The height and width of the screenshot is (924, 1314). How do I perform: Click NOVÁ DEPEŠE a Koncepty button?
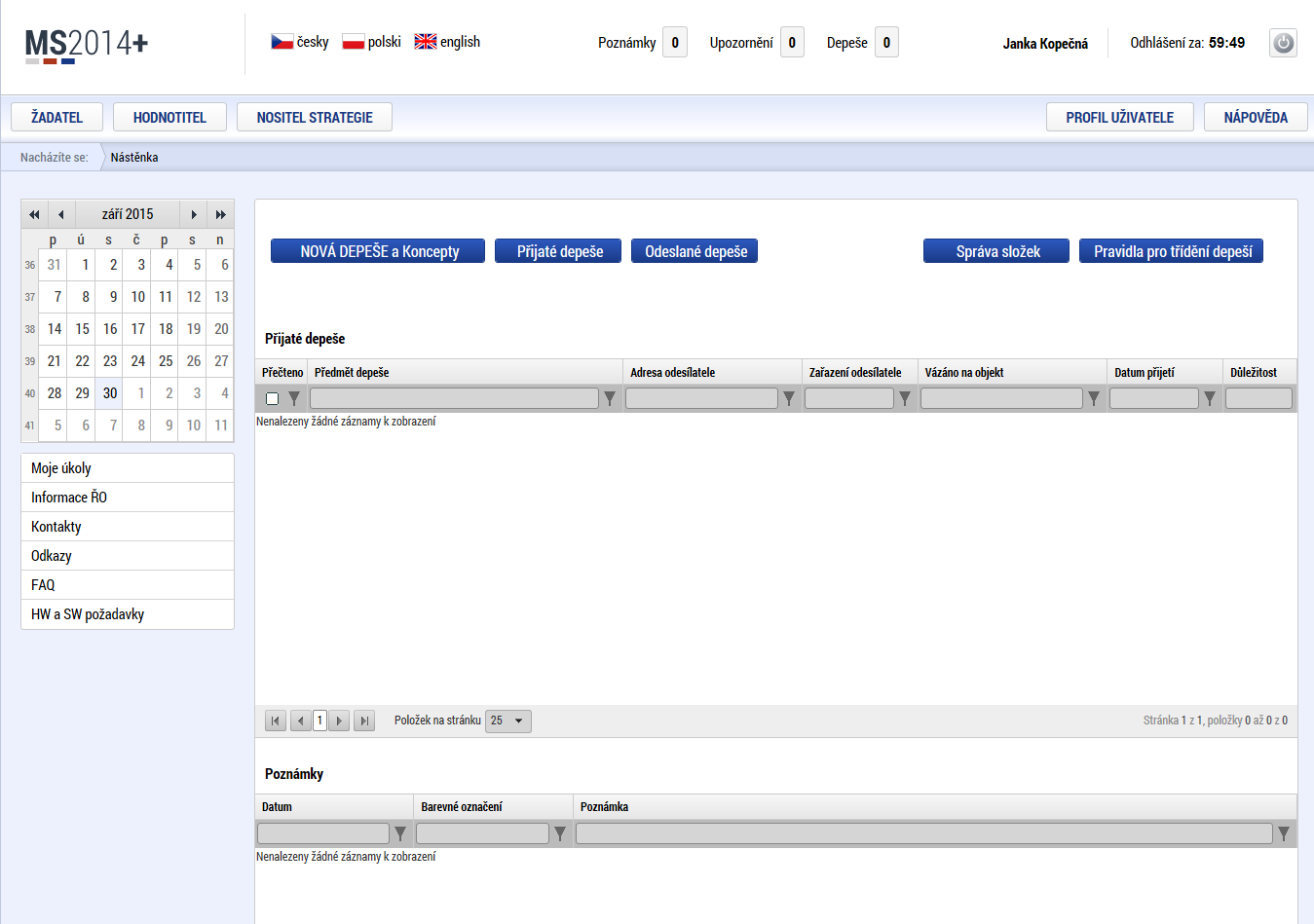pyautogui.click(x=378, y=251)
